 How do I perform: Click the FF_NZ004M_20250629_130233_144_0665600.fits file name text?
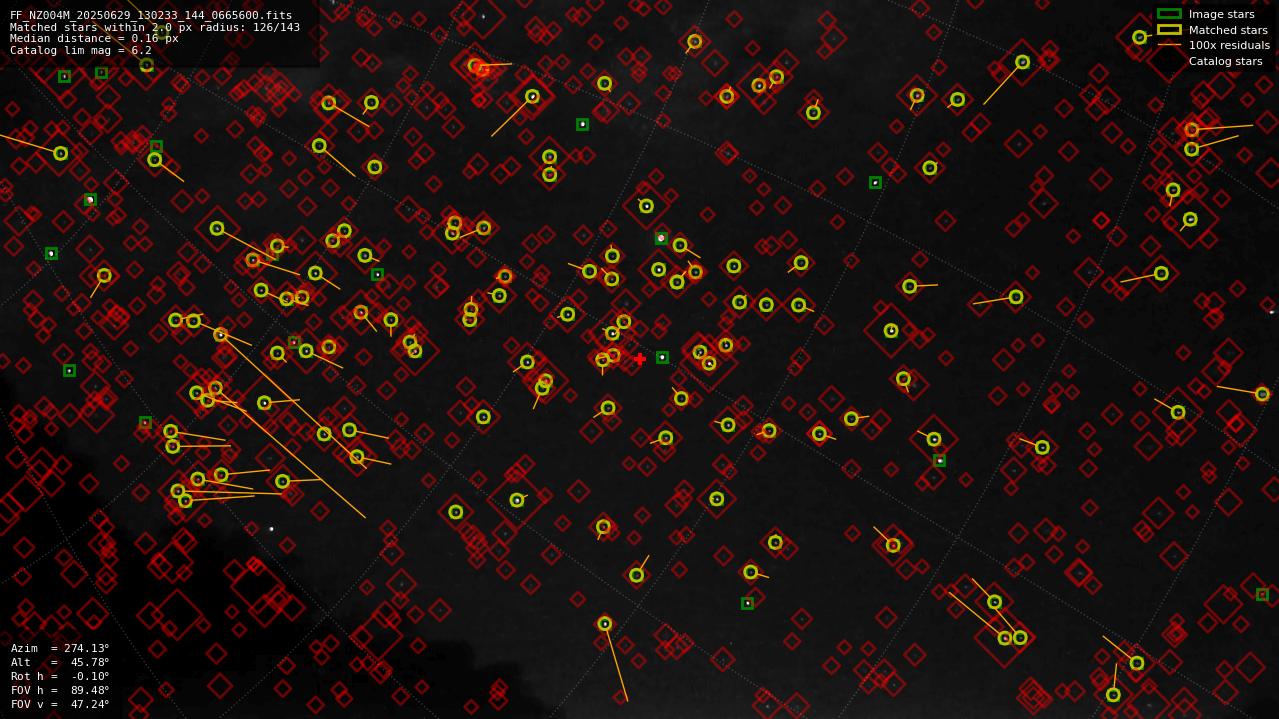[151, 15]
